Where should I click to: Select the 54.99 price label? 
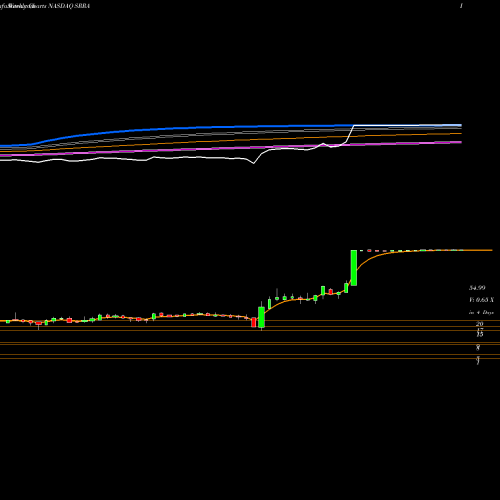[x=477, y=288]
